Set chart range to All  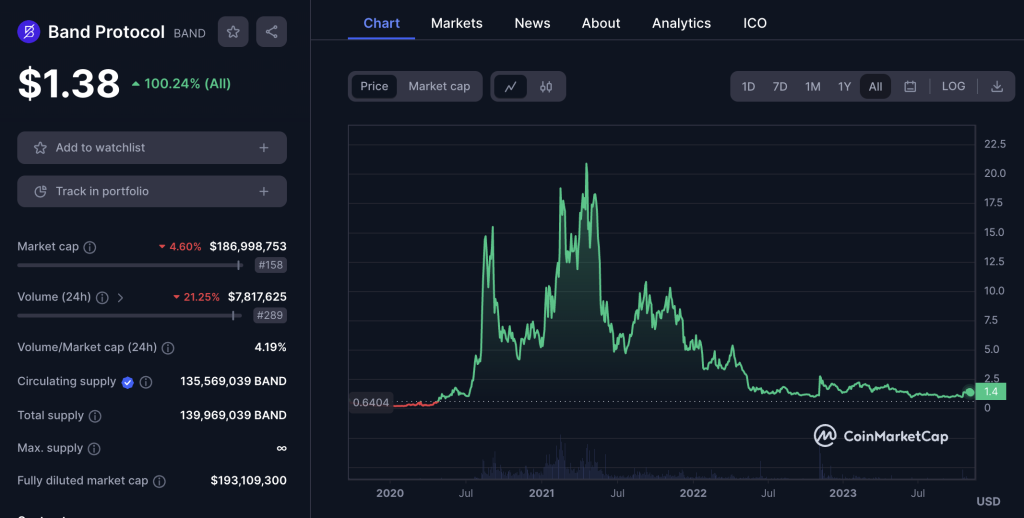coord(876,86)
